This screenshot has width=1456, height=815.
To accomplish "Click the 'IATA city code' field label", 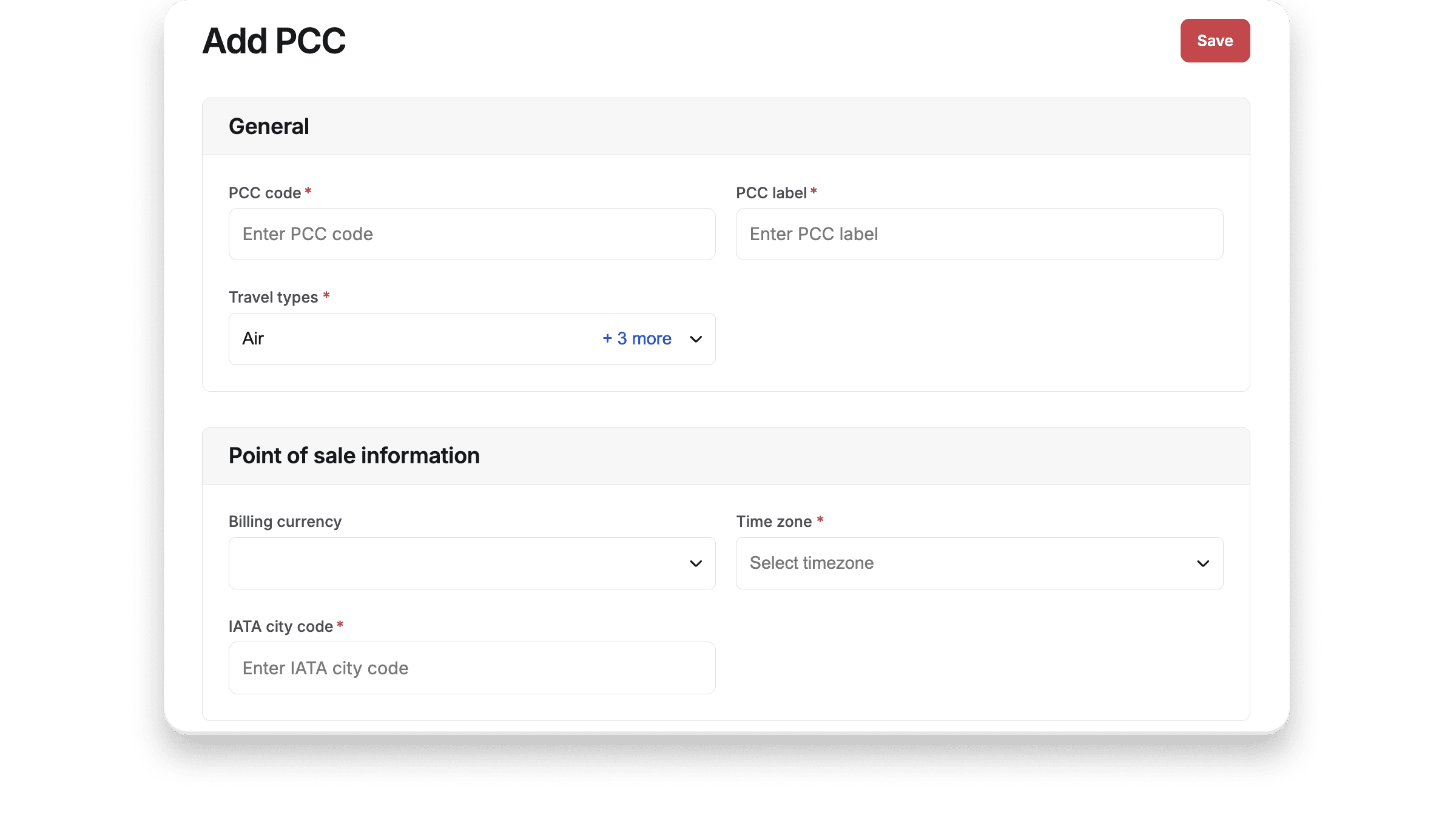I will click(280, 626).
